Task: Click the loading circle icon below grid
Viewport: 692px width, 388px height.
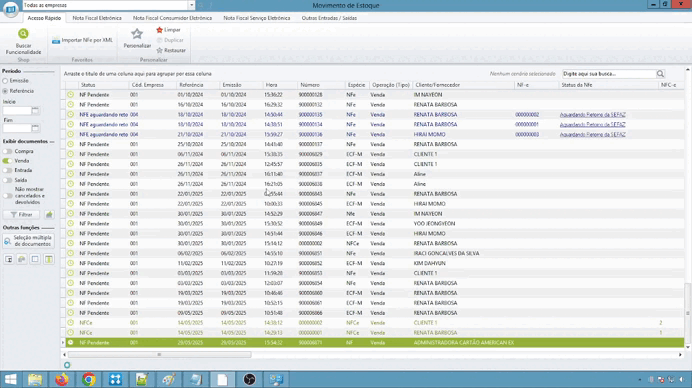Action: click(x=67, y=365)
